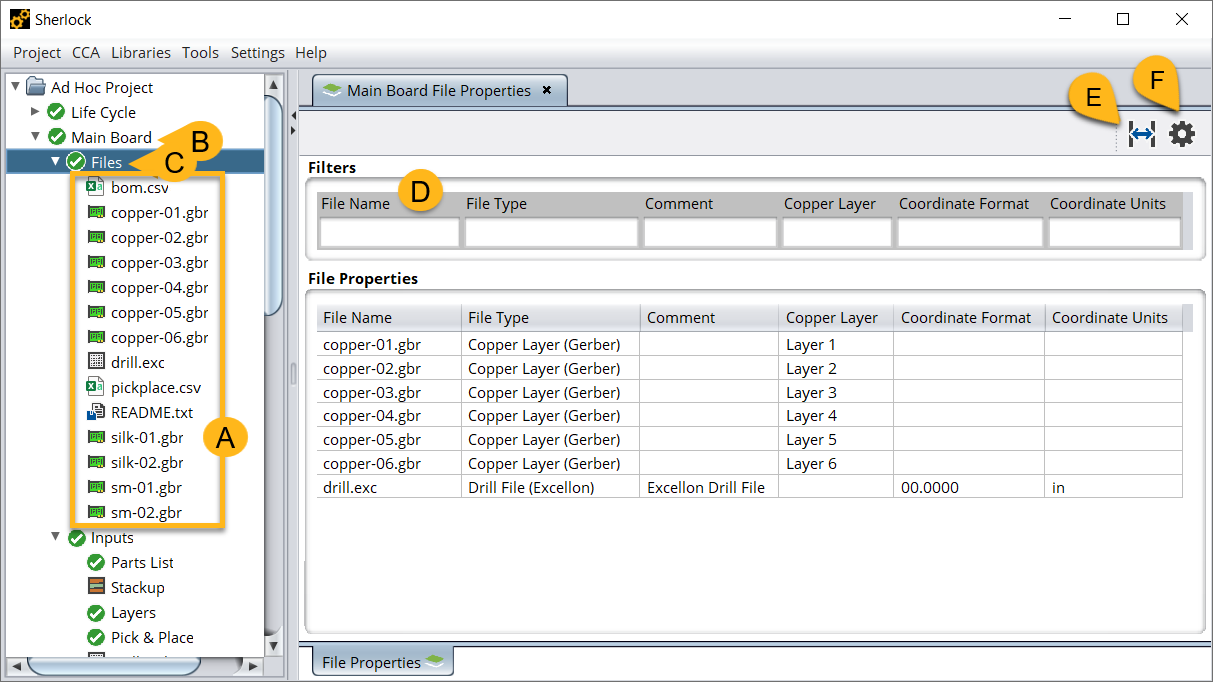Click inside the File Name filter field
Screen dimensions: 1213x682
click(388, 232)
